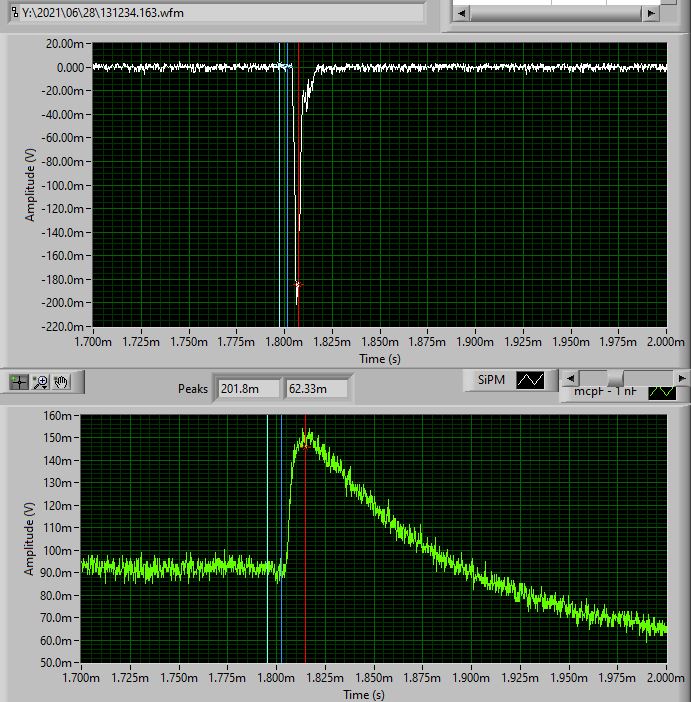Screen dimensions: 691x702
Task: Click left arrow of slider beside SiPM legend
Action: pyautogui.click(x=571, y=378)
